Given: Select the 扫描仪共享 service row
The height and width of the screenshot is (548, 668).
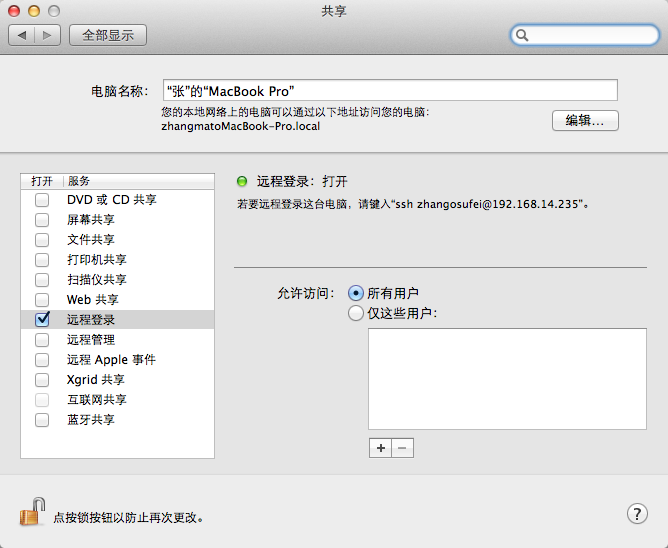Looking at the screenshot, I should pyautogui.click(x=117, y=280).
